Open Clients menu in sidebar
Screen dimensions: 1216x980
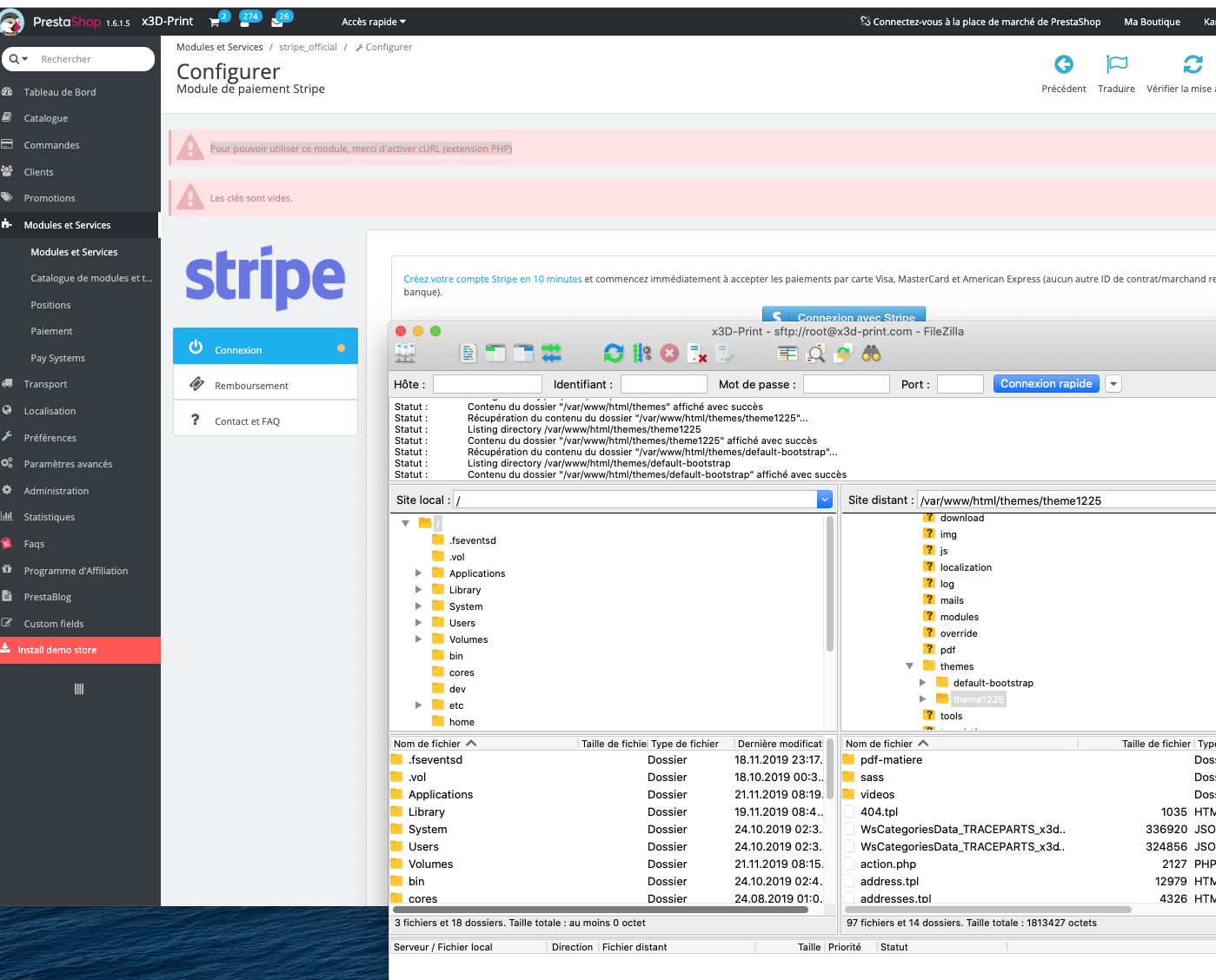38,172
